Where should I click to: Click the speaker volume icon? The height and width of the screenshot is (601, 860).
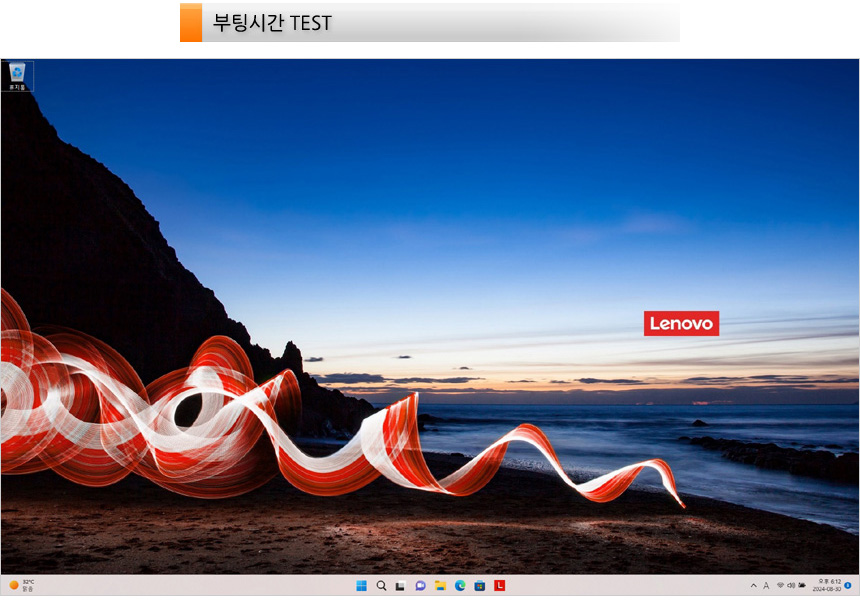791,585
